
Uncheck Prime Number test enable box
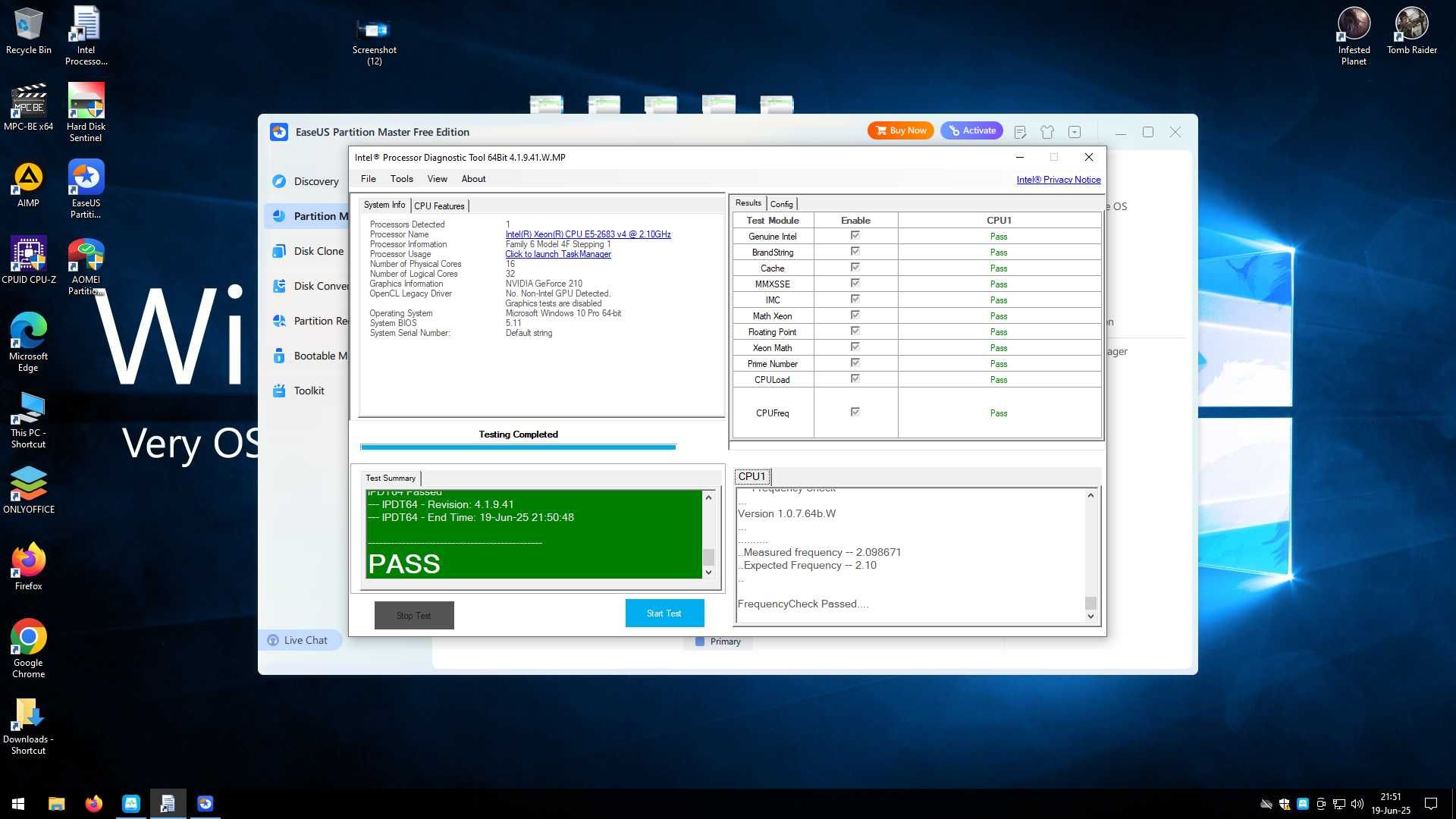[855, 363]
